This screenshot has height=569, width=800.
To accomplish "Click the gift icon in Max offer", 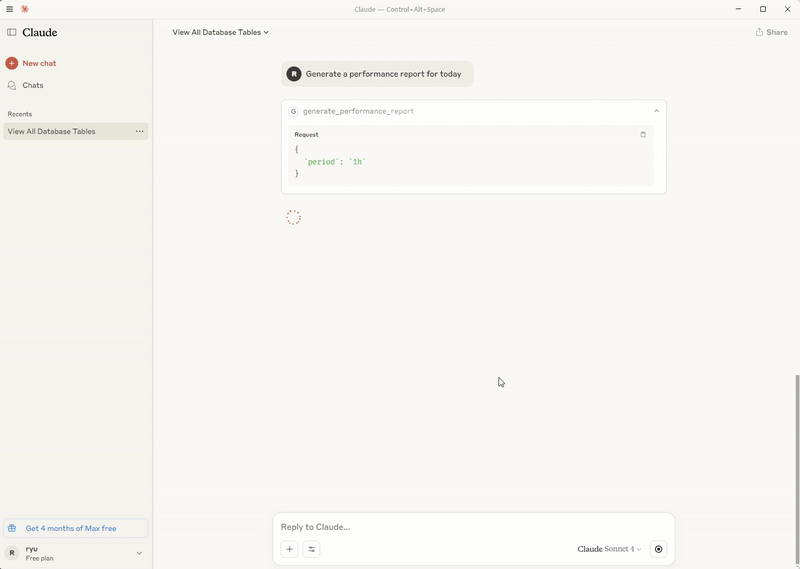I will pos(12,528).
